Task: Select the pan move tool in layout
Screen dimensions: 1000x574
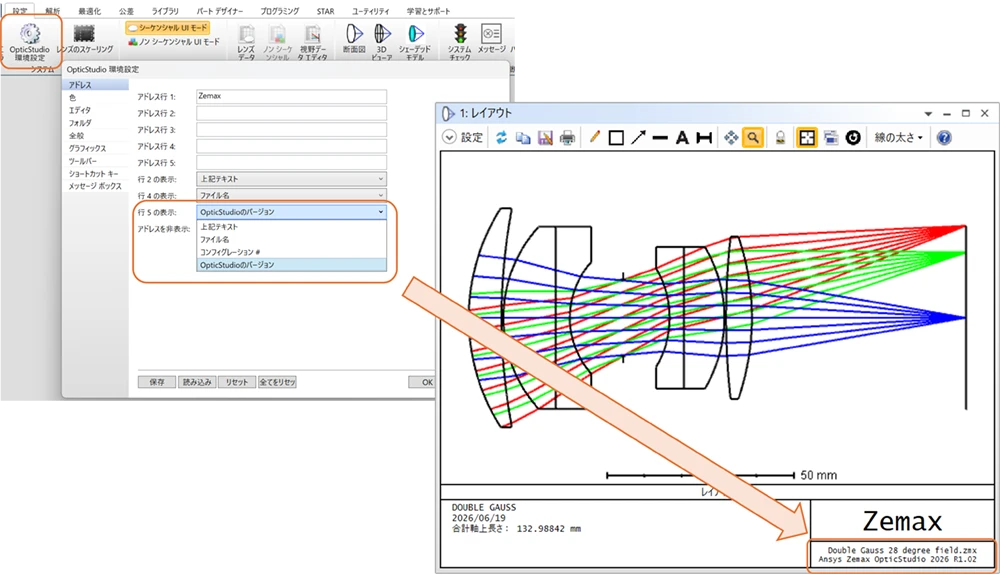Action: click(x=731, y=137)
